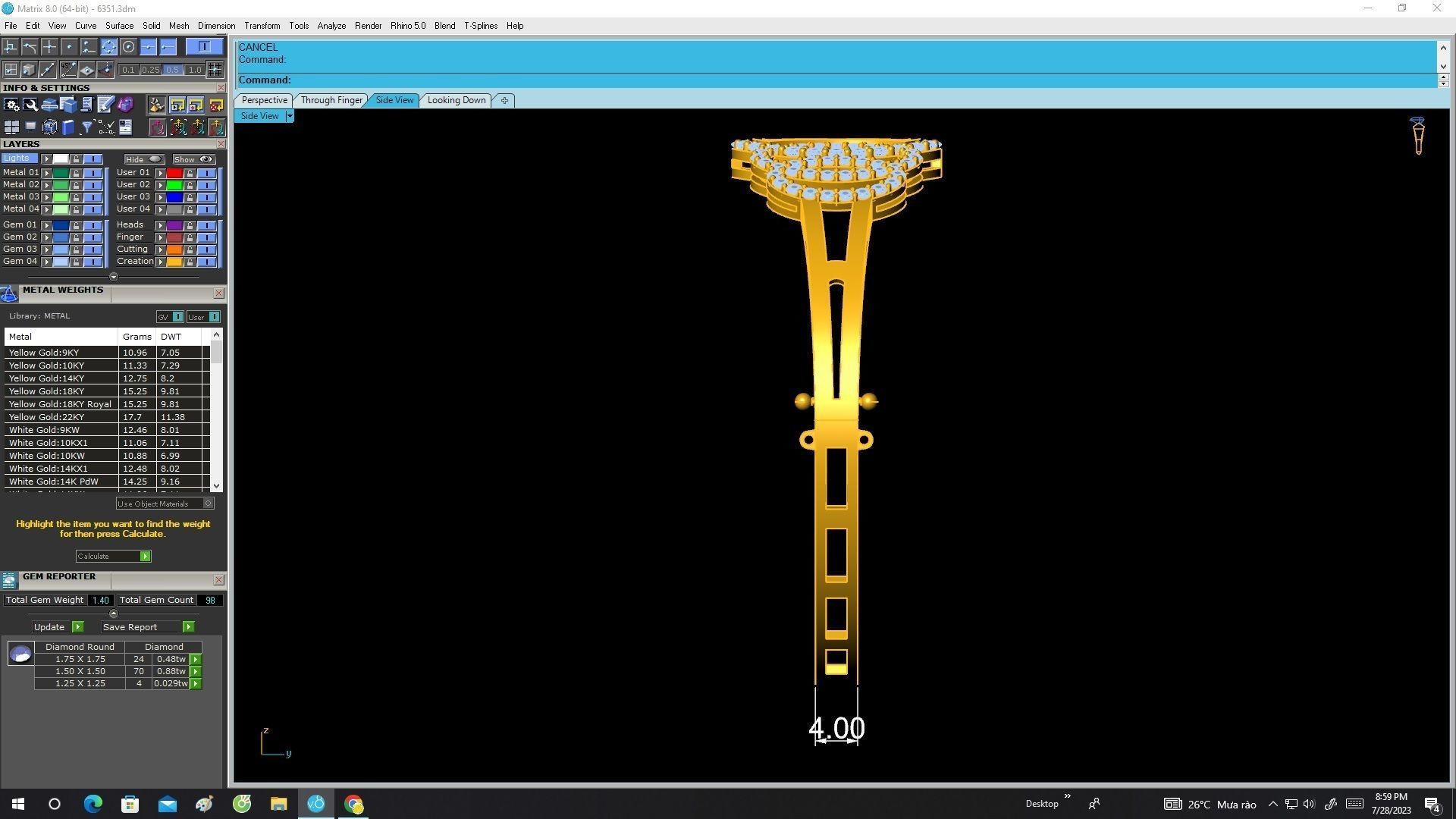The height and width of the screenshot is (819, 1456).
Task: Open the Analyze menu
Action: click(331, 26)
